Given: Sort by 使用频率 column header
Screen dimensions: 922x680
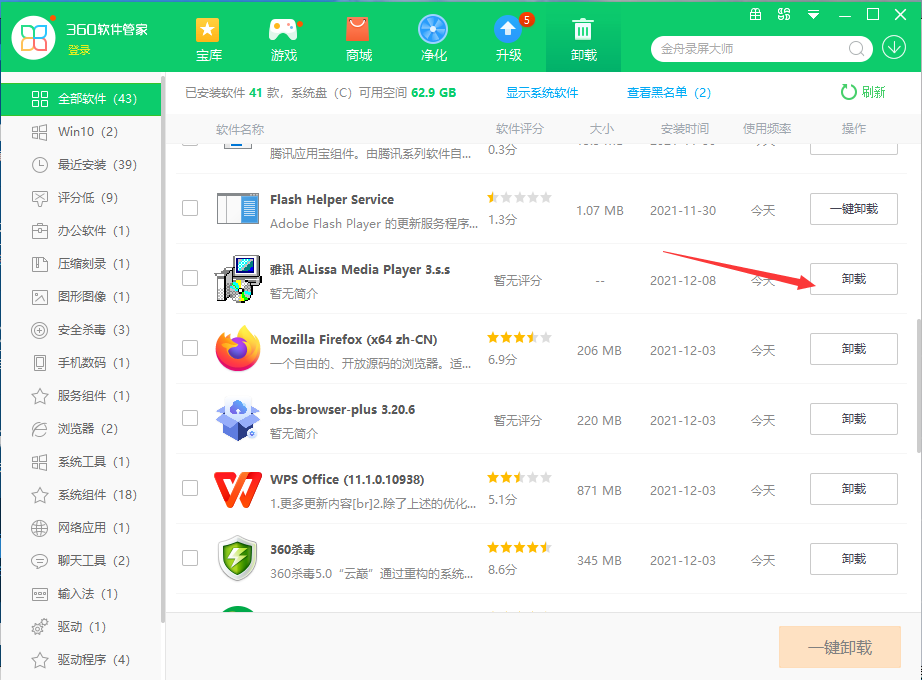Looking at the screenshot, I should tap(767, 129).
